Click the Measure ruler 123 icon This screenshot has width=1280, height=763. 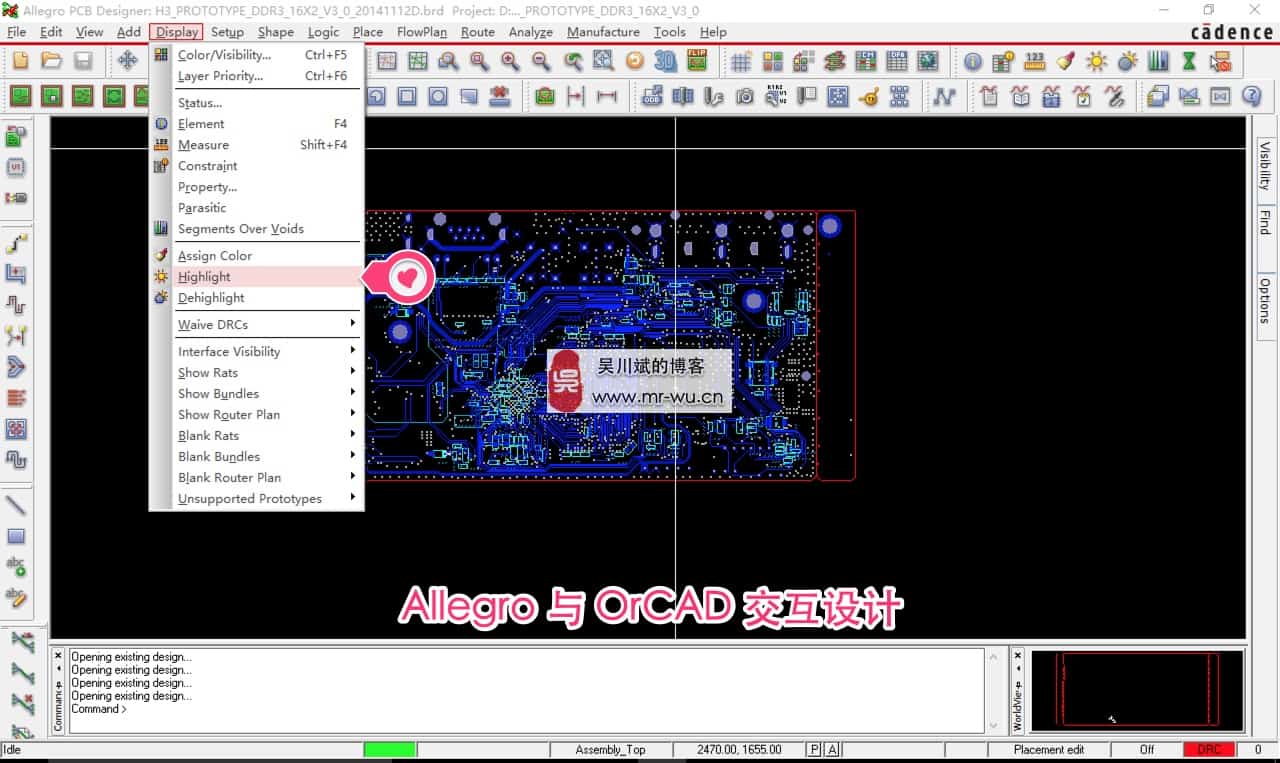(x=1035, y=61)
